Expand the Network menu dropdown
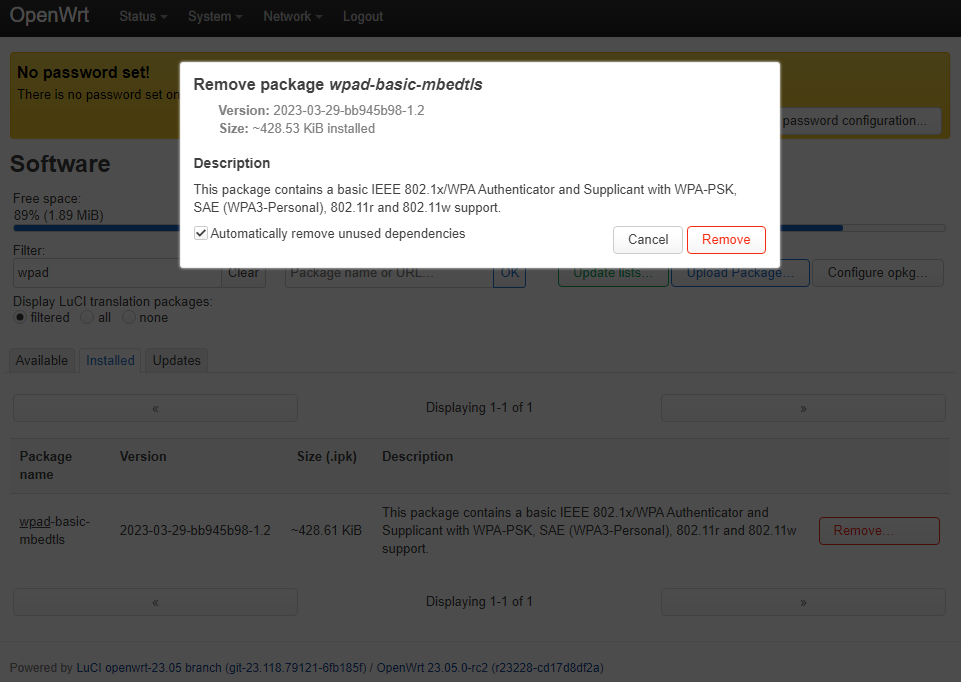Image resolution: width=961 pixels, height=682 pixels. coord(291,16)
